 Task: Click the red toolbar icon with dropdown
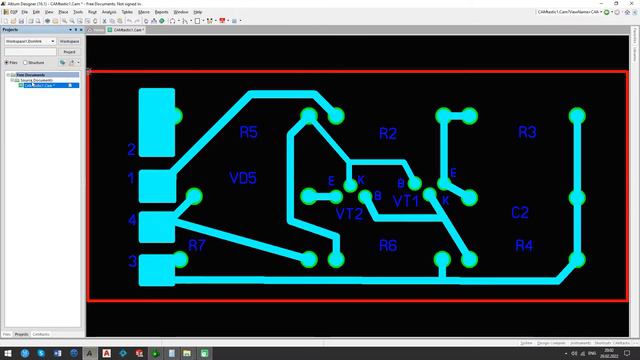[x=222, y=21]
